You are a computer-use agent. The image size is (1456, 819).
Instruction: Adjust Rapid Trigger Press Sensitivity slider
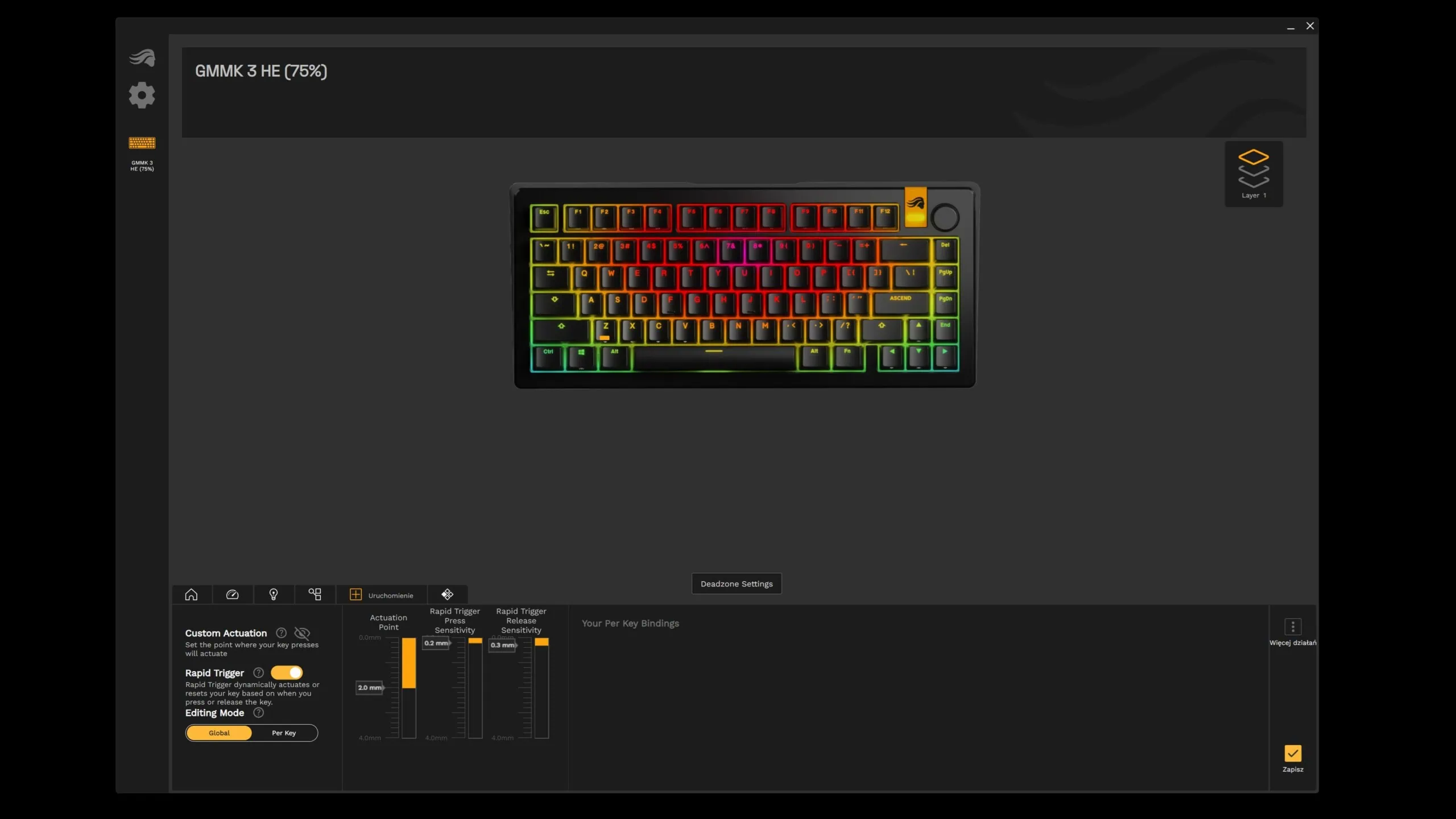(x=475, y=688)
